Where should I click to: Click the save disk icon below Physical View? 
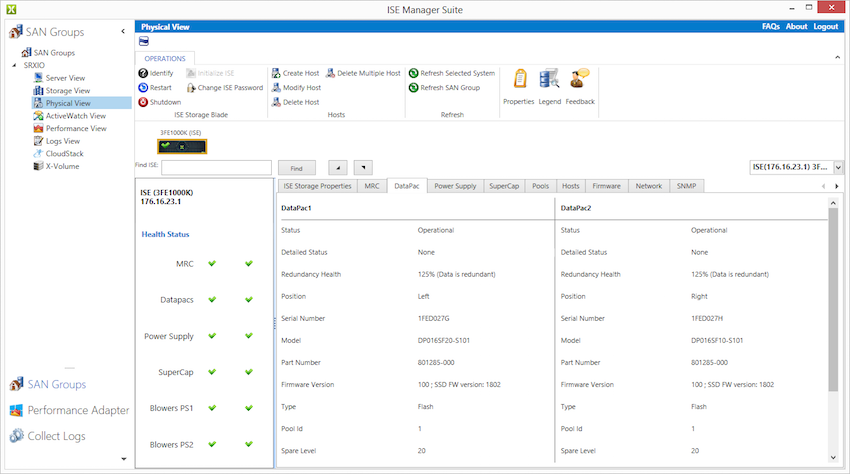click(x=144, y=41)
